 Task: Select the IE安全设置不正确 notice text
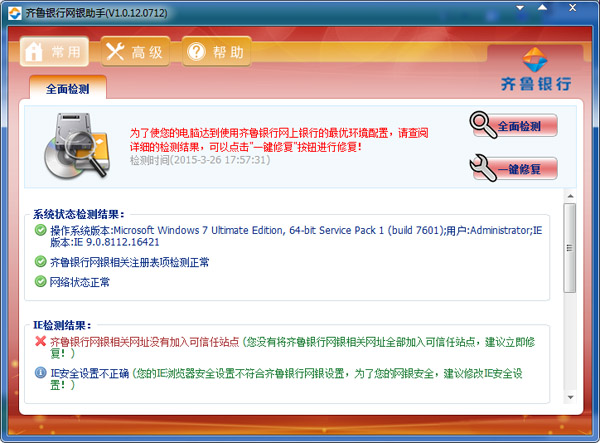pos(90,373)
